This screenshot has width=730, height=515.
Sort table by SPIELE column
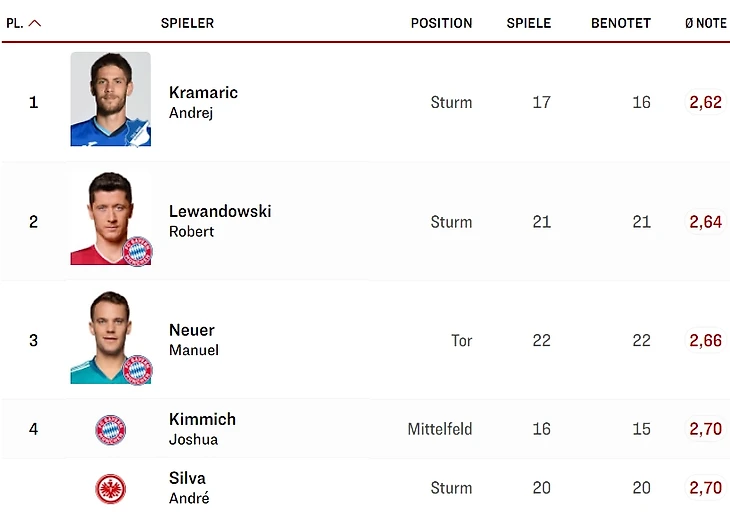[528, 23]
